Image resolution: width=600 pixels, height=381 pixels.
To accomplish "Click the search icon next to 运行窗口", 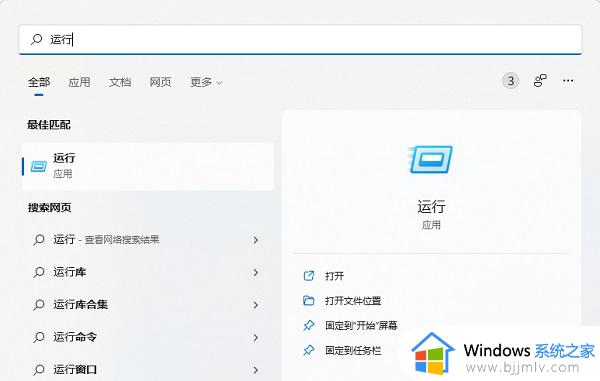I will click(39, 370).
